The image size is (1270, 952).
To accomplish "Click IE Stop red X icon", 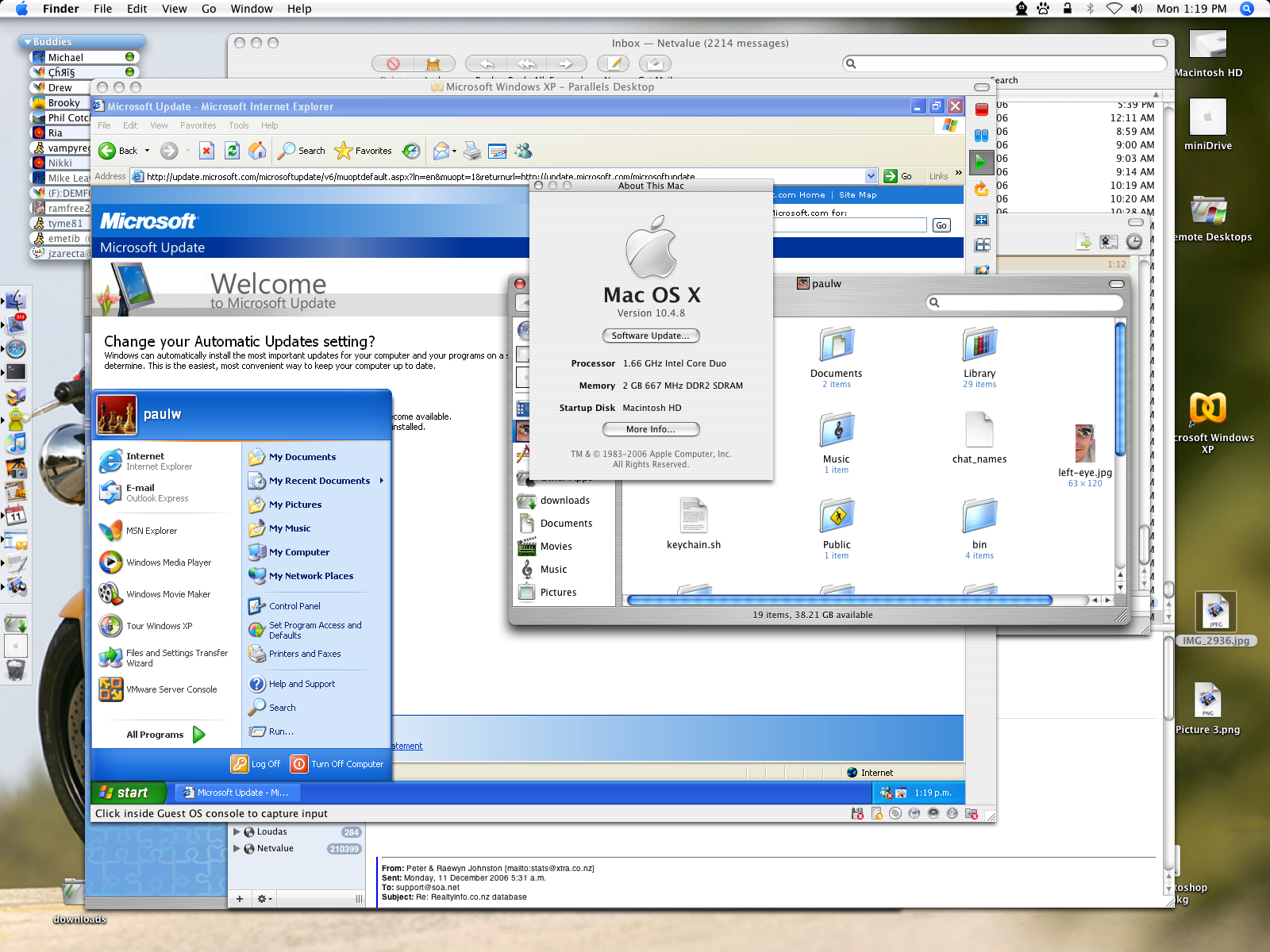I will 206,151.
